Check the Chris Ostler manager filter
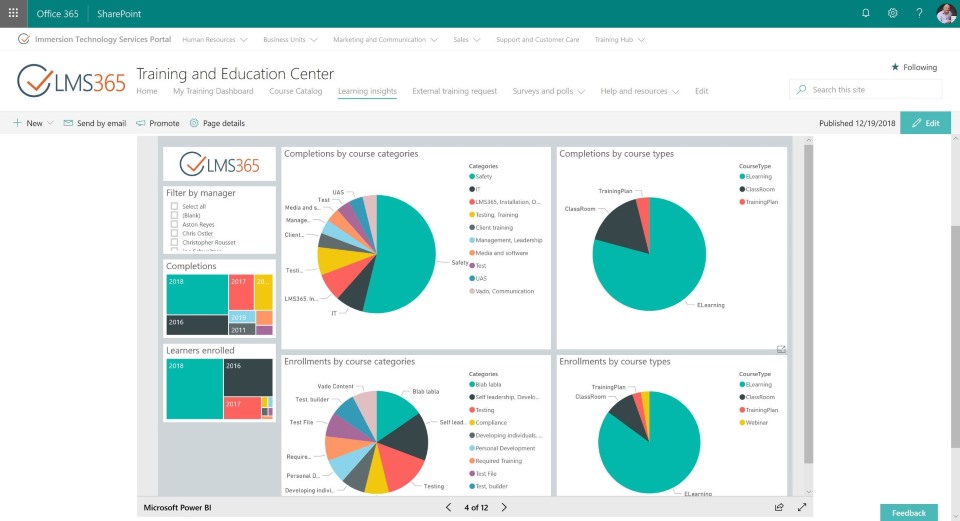 pyautogui.click(x=174, y=233)
